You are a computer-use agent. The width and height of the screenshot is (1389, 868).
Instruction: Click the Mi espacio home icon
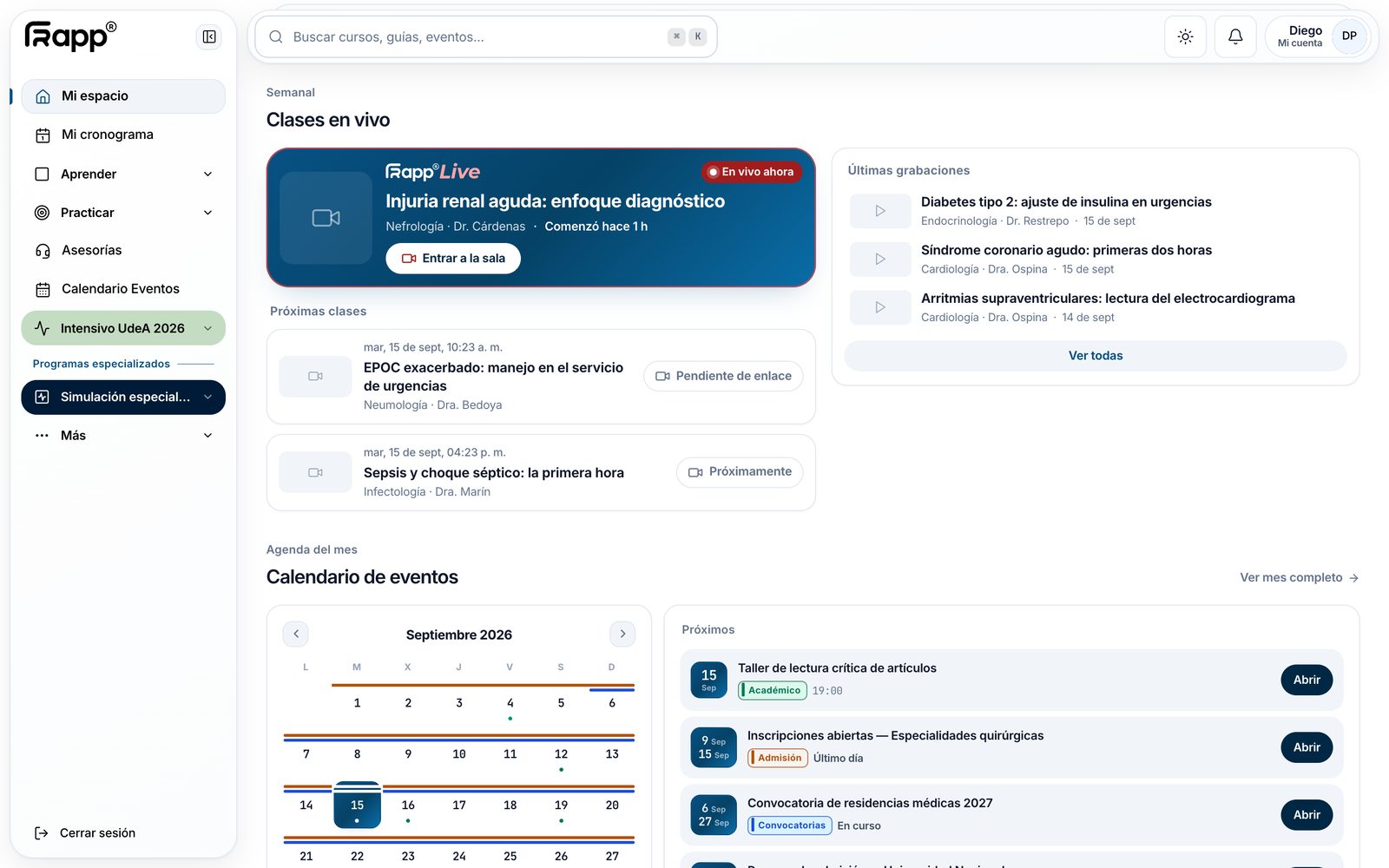[43, 96]
